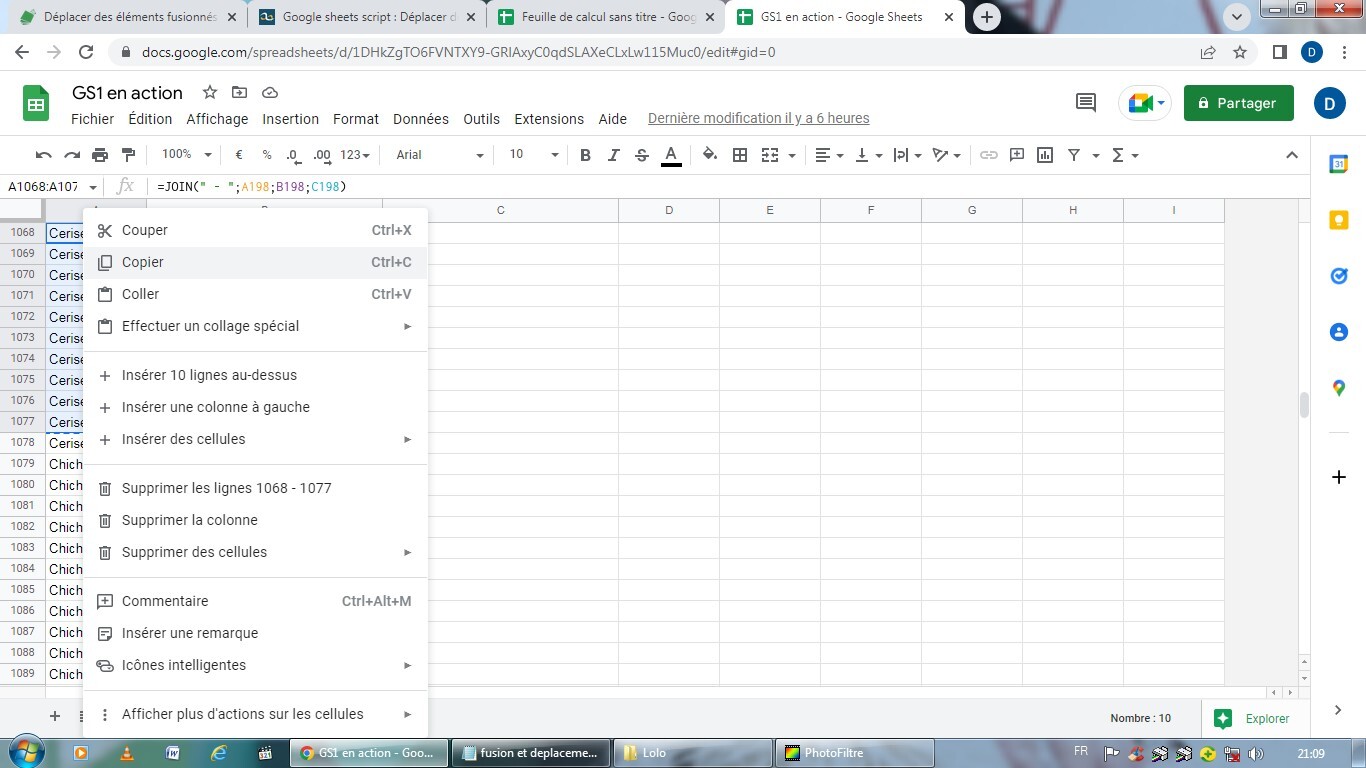Open PhotoFiltre from the taskbar
The height and width of the screenshot is (768, 1366).
click(x=855, y=753)
